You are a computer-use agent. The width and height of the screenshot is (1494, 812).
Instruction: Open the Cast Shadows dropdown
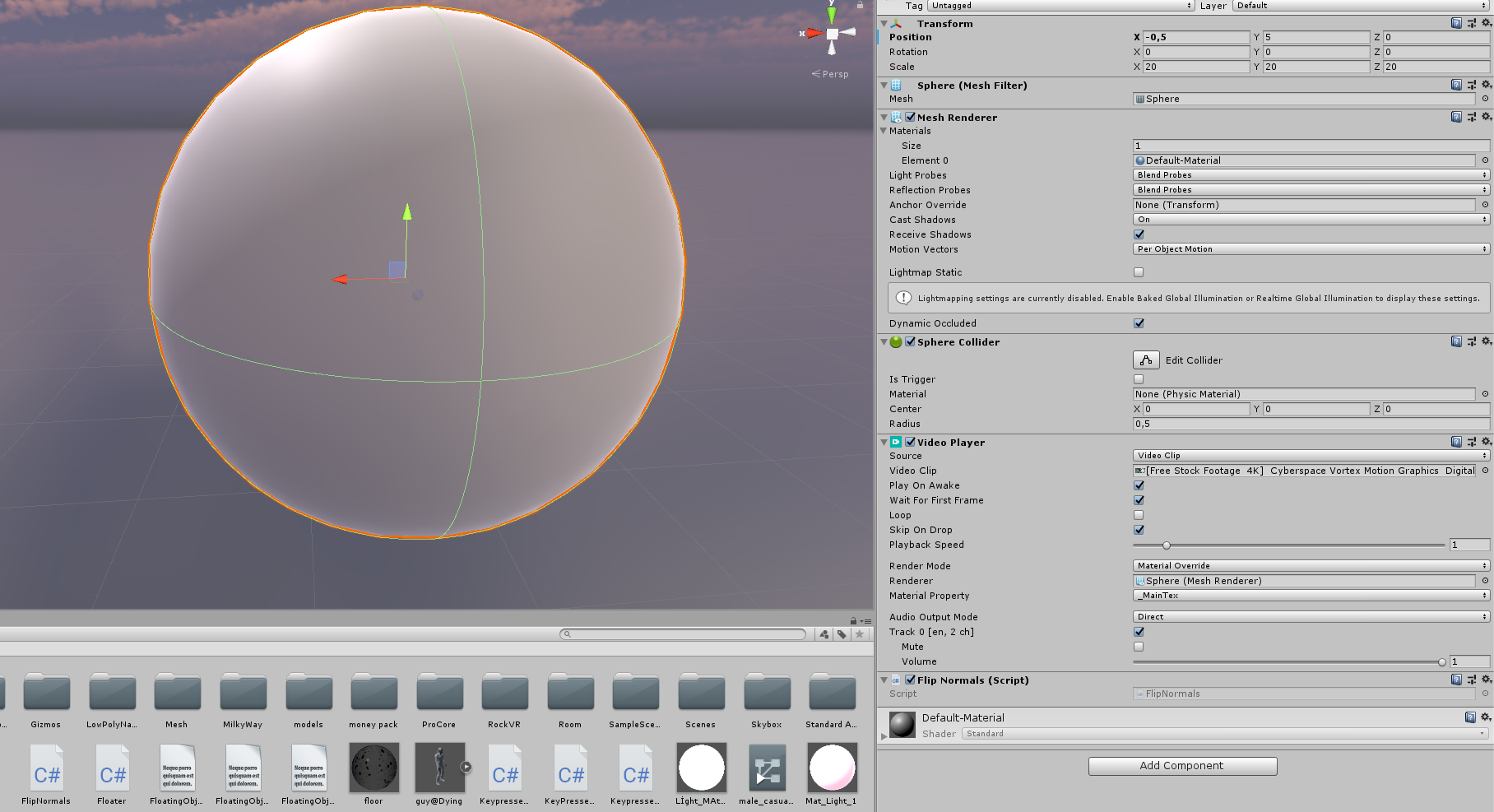[1311, 220]
